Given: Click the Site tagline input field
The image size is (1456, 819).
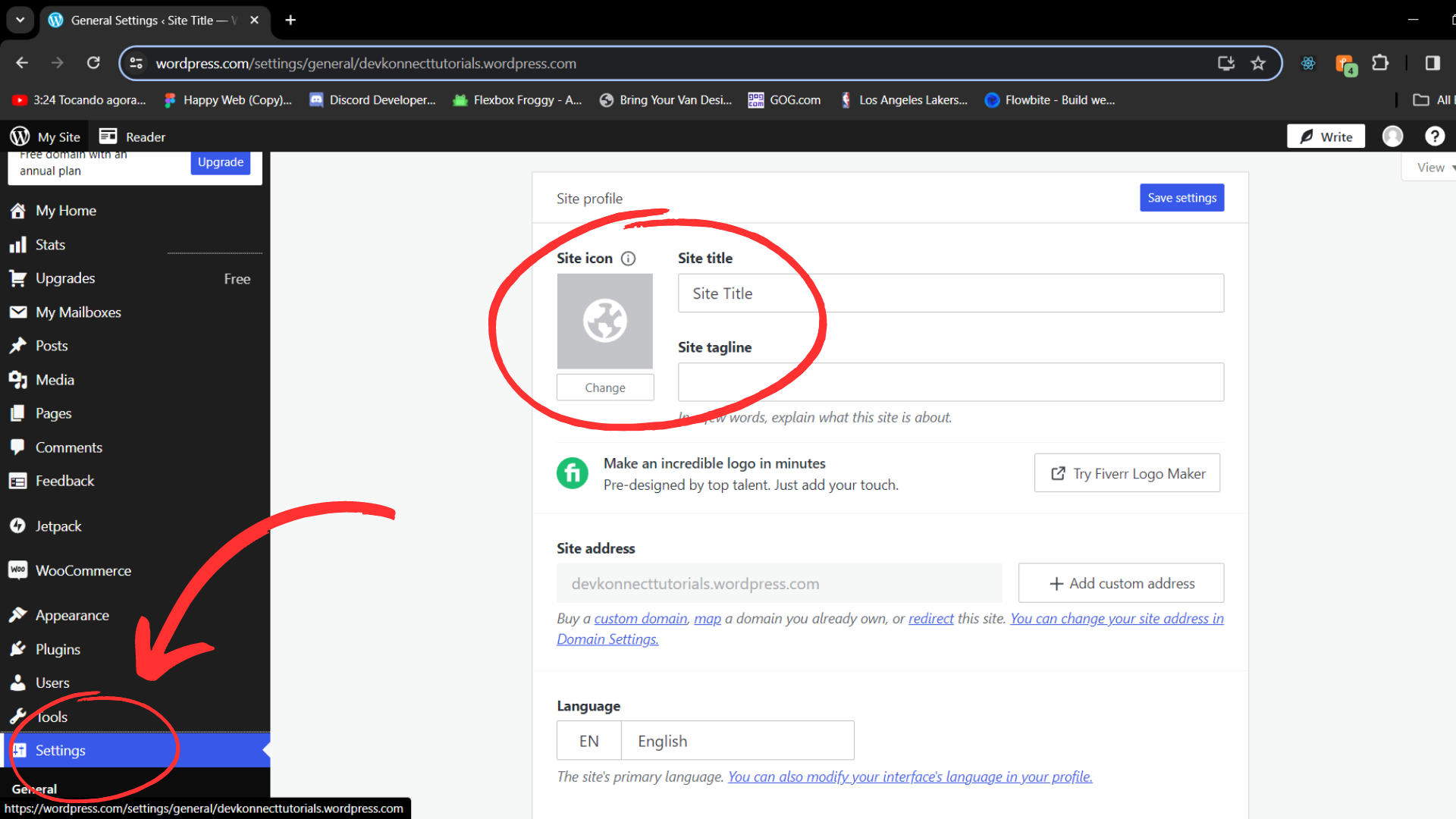Looking at the screenshot, I should click(x=951, y=382).
